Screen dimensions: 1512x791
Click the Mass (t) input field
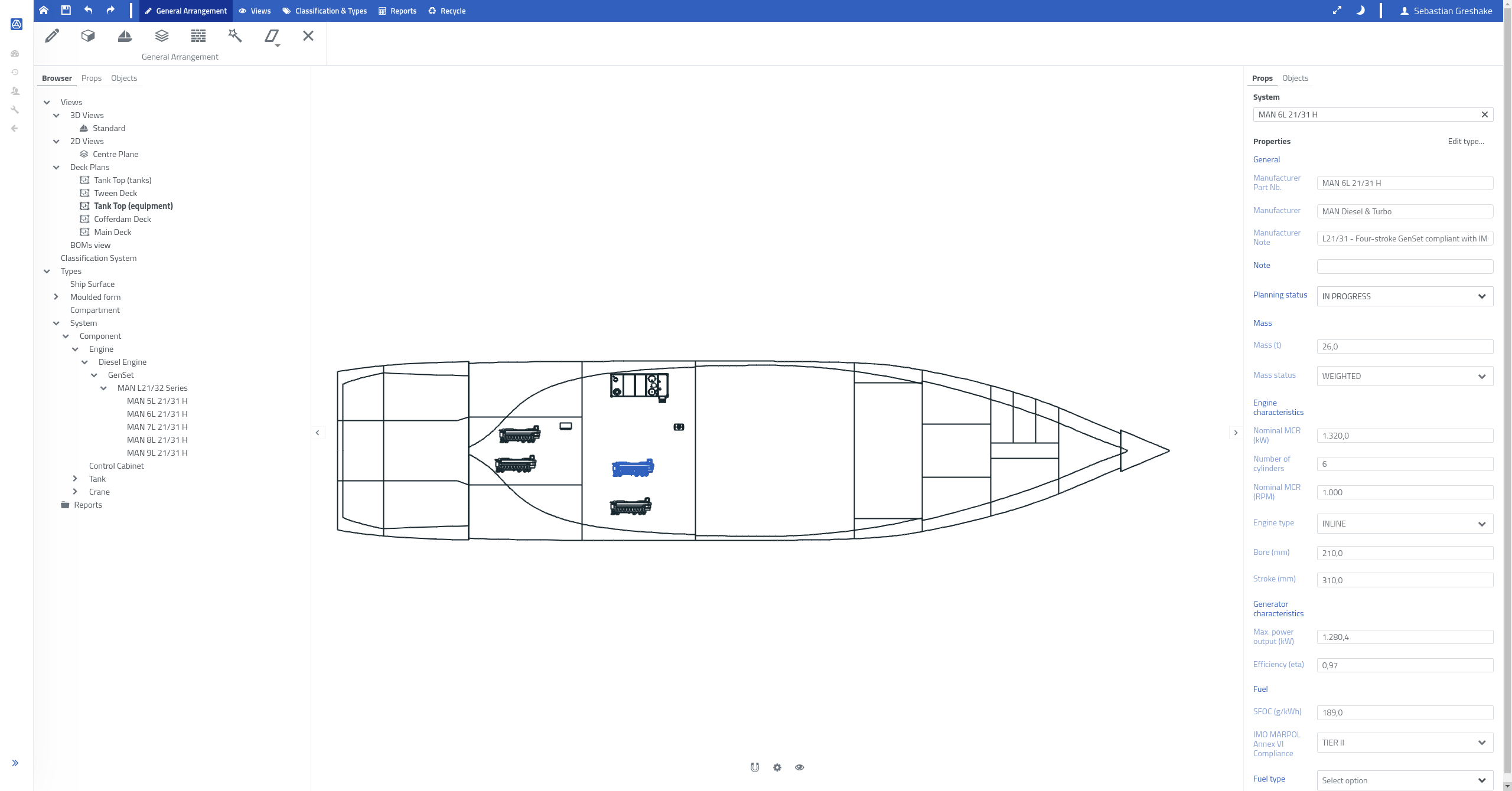click(x=1405, y=347)
